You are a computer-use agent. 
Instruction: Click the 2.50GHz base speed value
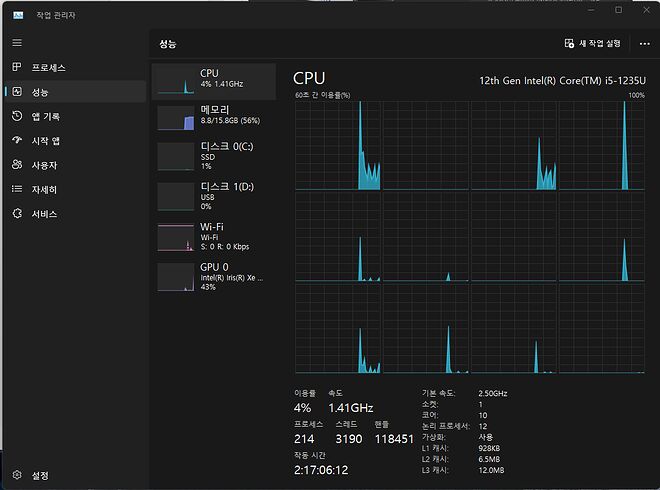492,393
